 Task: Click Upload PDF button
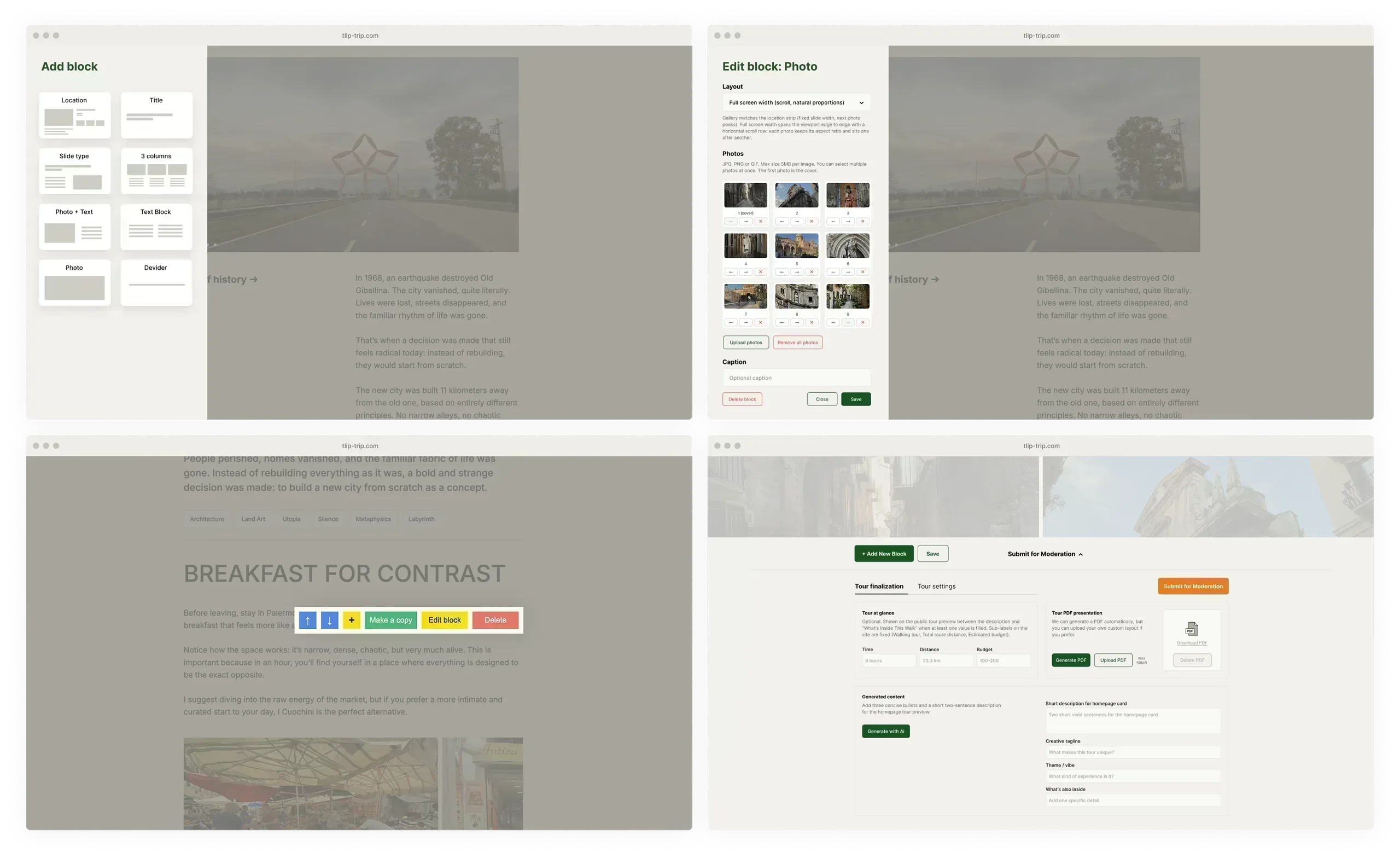coord(1112,660)
